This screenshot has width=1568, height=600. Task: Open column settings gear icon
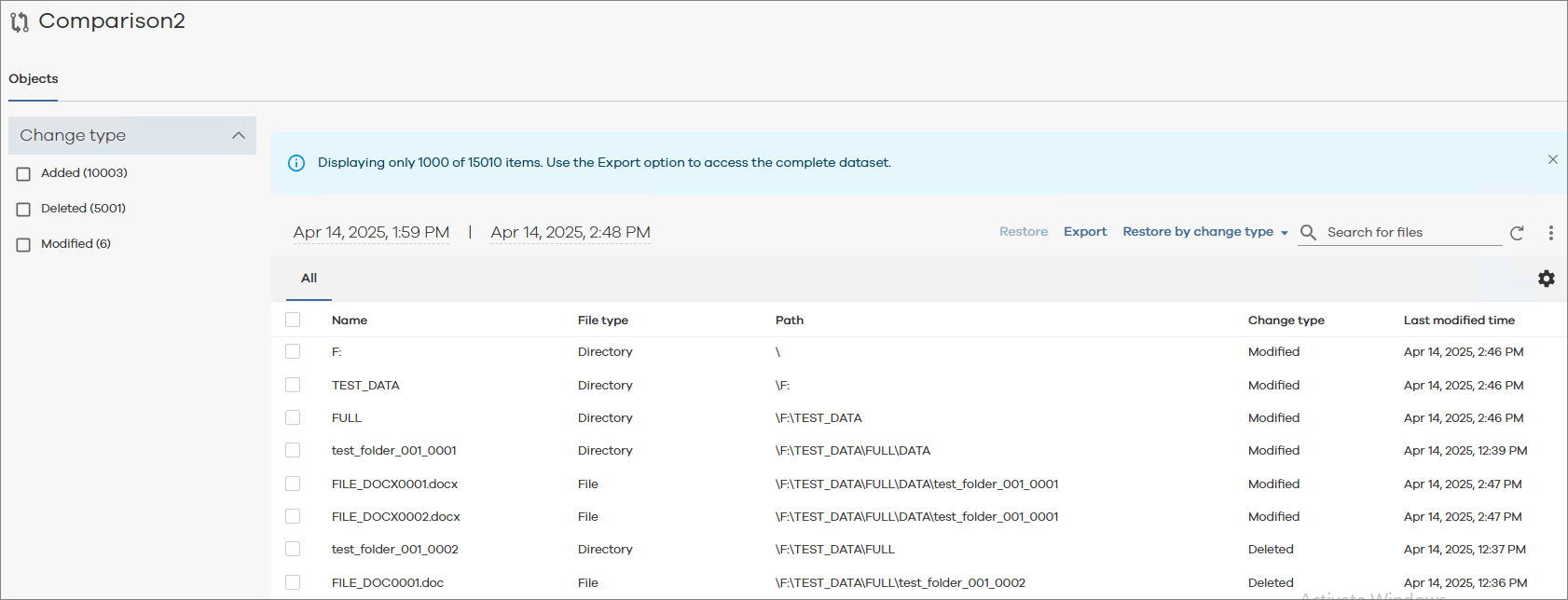click(1546, 279)
